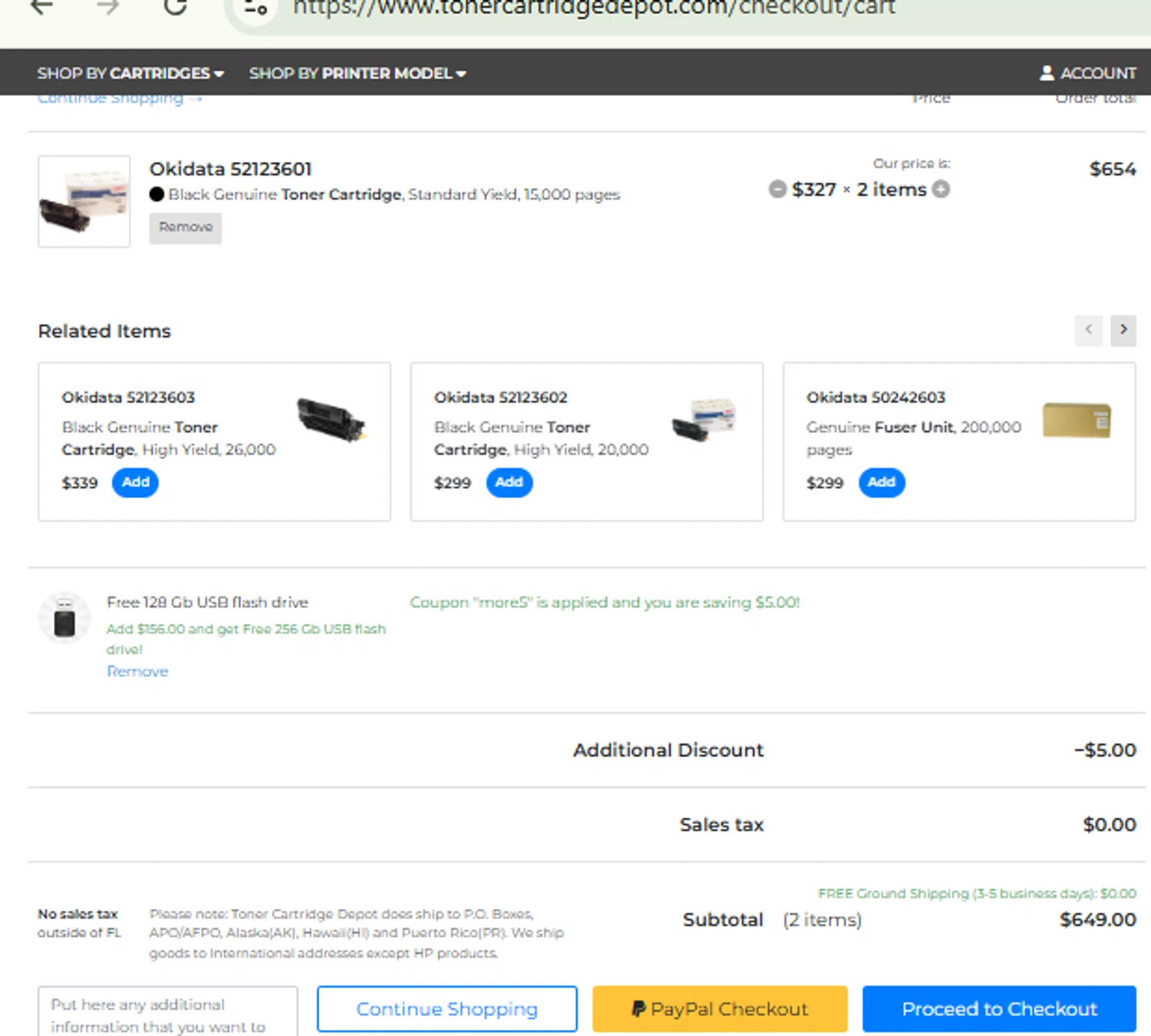Go forward with the browser forward arrow
The width and height of the screenshot is (1151, 1036).
(x=108, y=7)
